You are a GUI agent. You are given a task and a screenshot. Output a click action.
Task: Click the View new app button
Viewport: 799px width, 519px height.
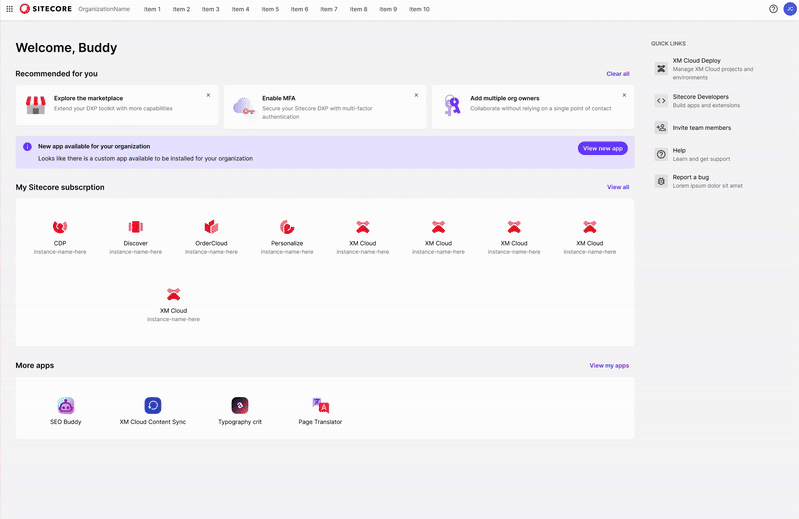[x=602, y=148]
